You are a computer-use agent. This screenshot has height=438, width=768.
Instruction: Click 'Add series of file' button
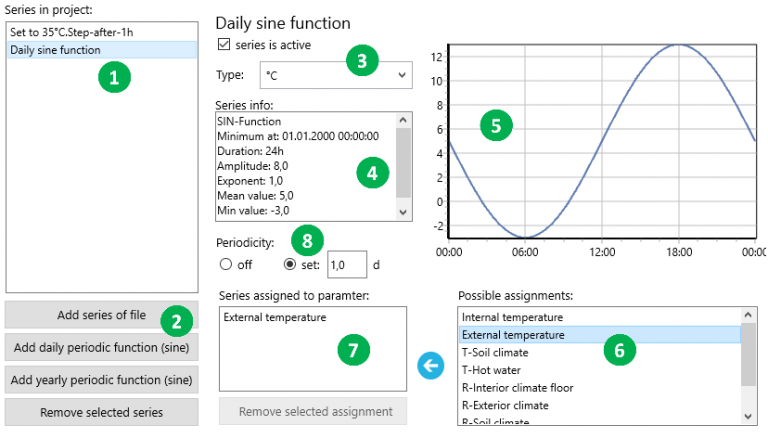pyautogui.click(x=102, y=316)
